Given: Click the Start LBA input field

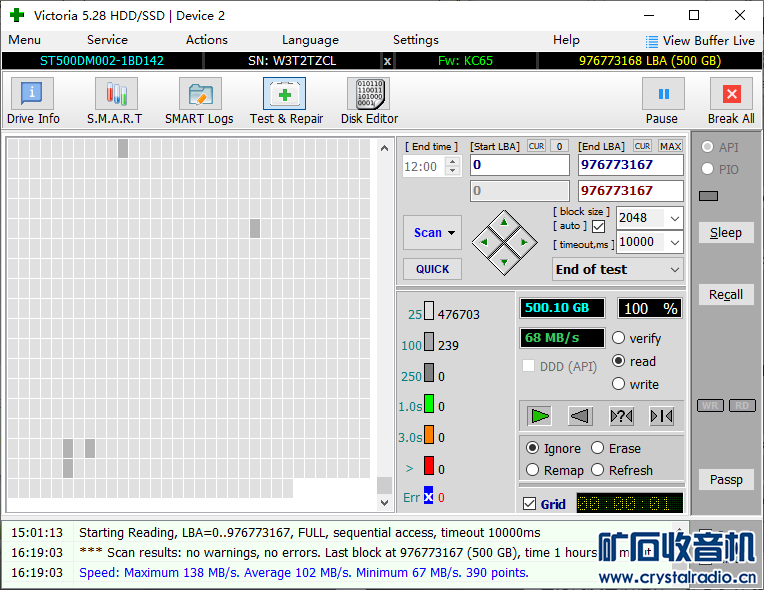Looking at the screenshot, I should click(519, 165).
